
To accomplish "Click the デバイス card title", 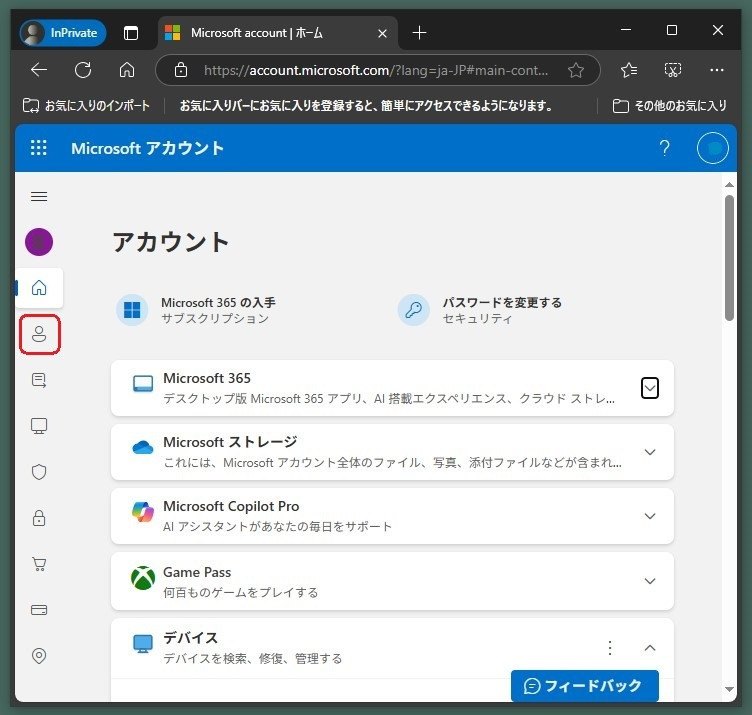I will click(x=190, y=638).
